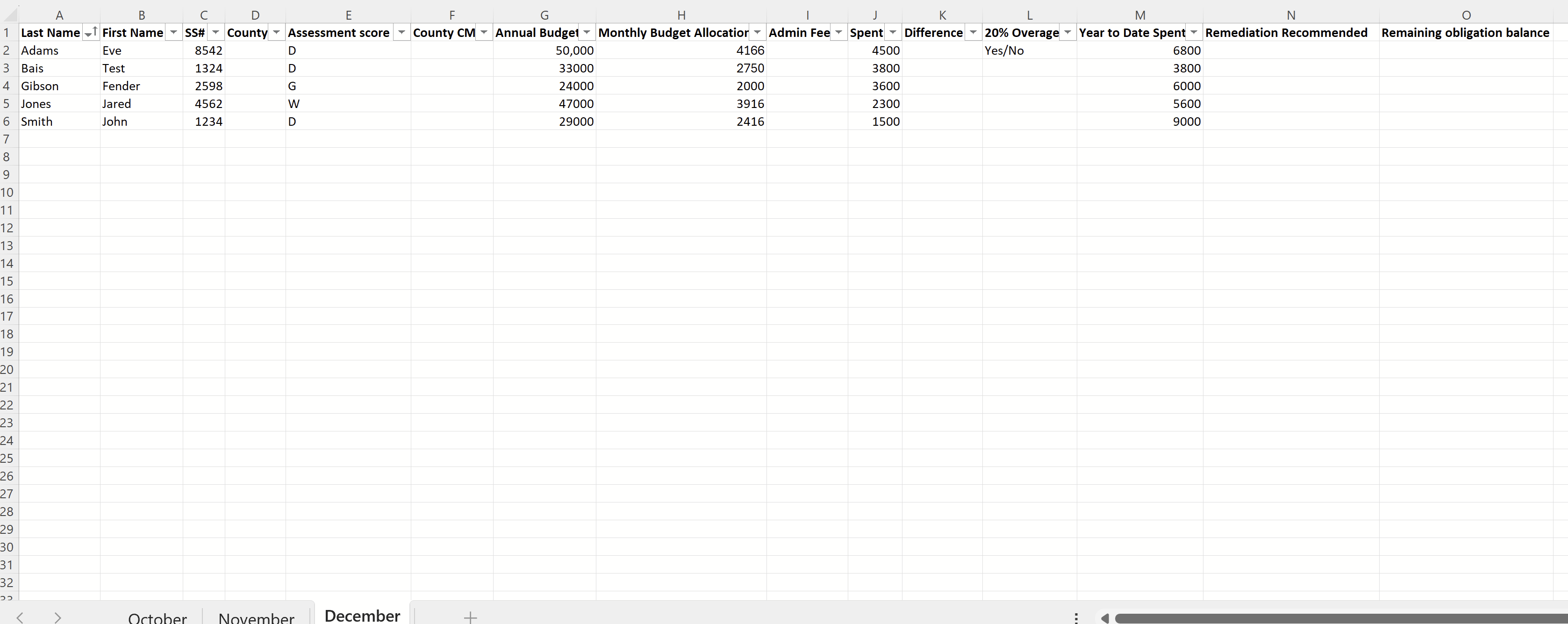Select the first name cell Jared
1568x624 pixels.
[141, 103]
